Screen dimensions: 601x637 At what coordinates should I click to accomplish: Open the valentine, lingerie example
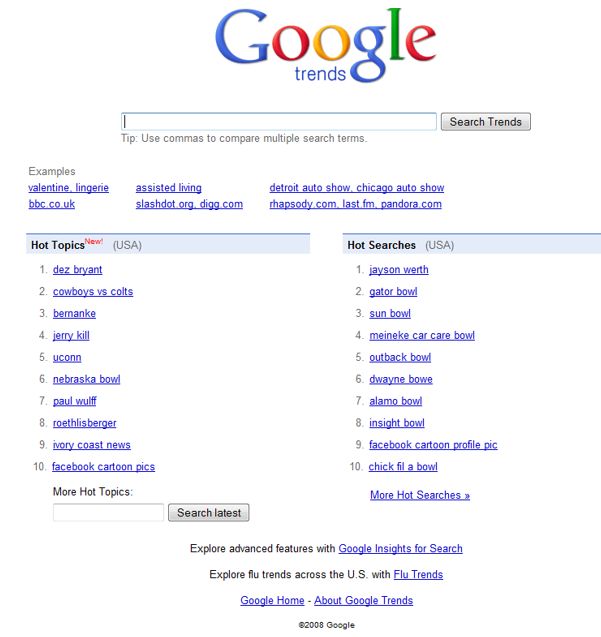click(68, 188)
